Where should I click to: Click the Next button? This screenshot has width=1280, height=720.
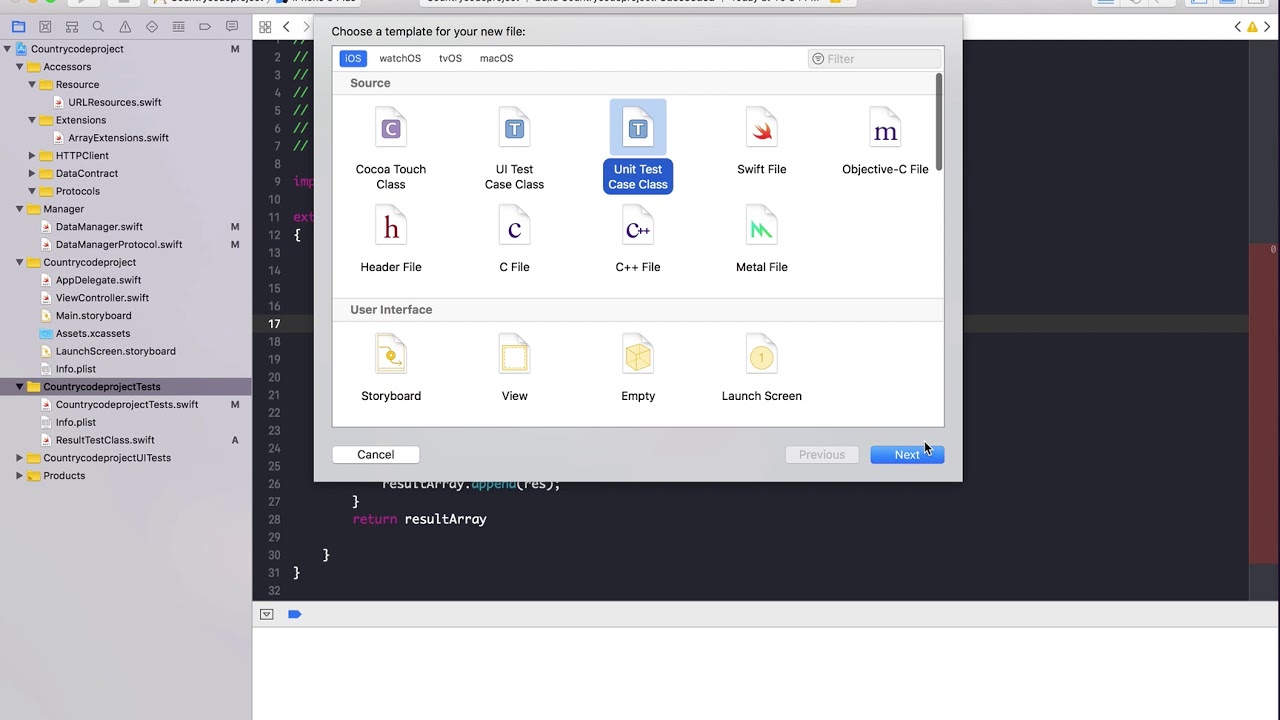point(907,454)
